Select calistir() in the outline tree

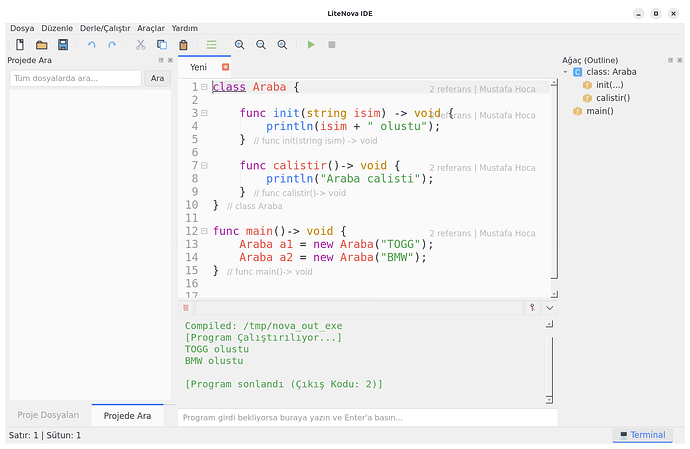point(612,98)
